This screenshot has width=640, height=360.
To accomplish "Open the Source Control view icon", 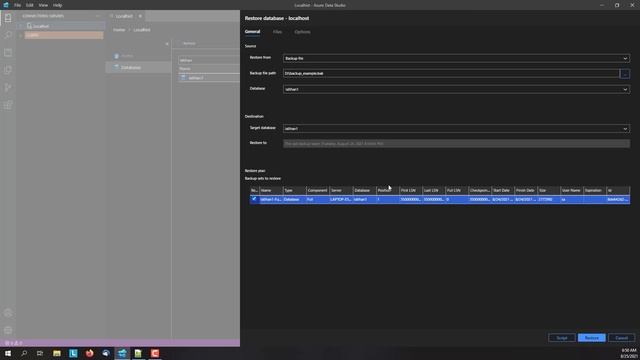I will pos(8,87).
